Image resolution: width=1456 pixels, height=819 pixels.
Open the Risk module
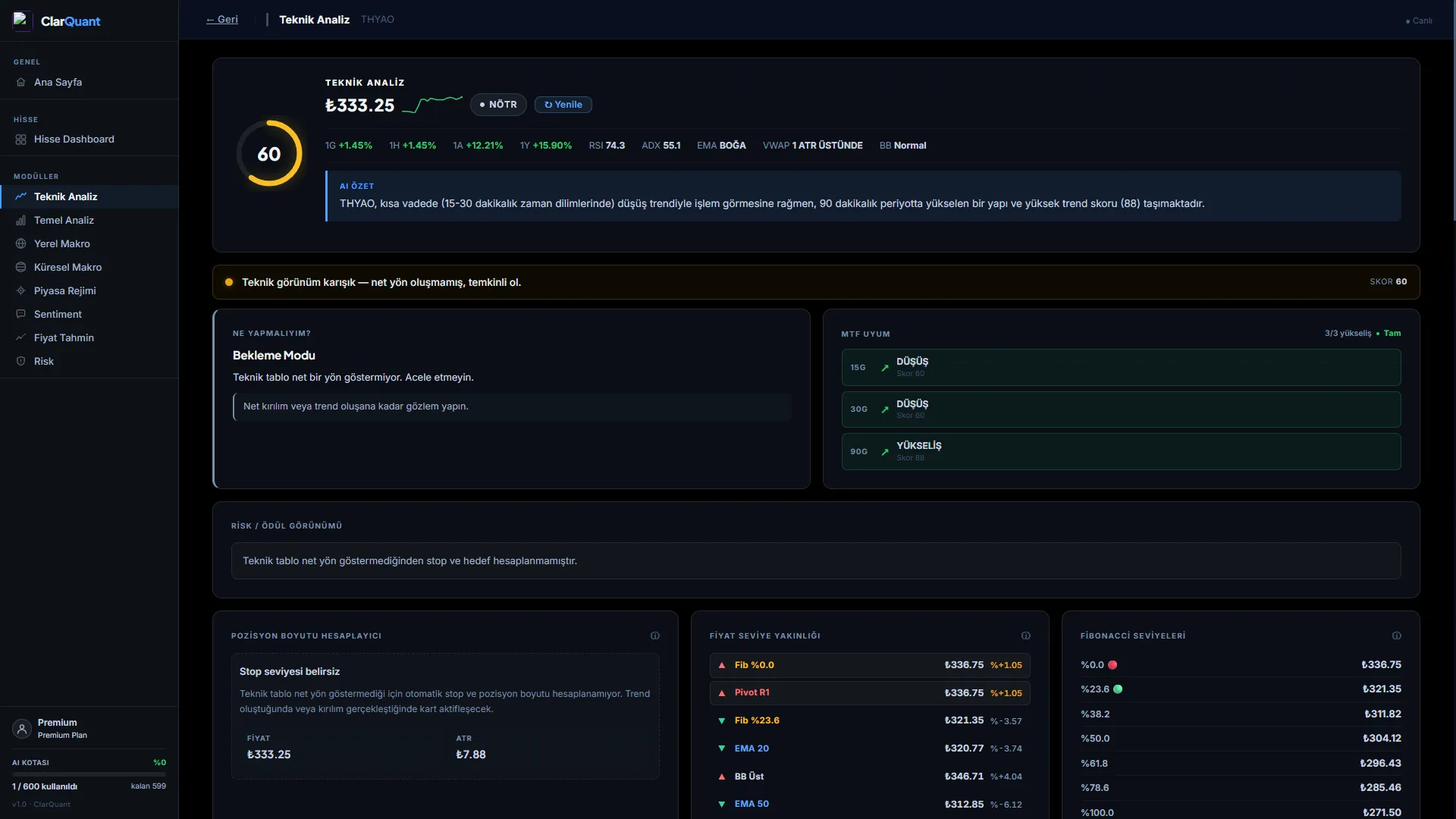[x=89, y=361]
